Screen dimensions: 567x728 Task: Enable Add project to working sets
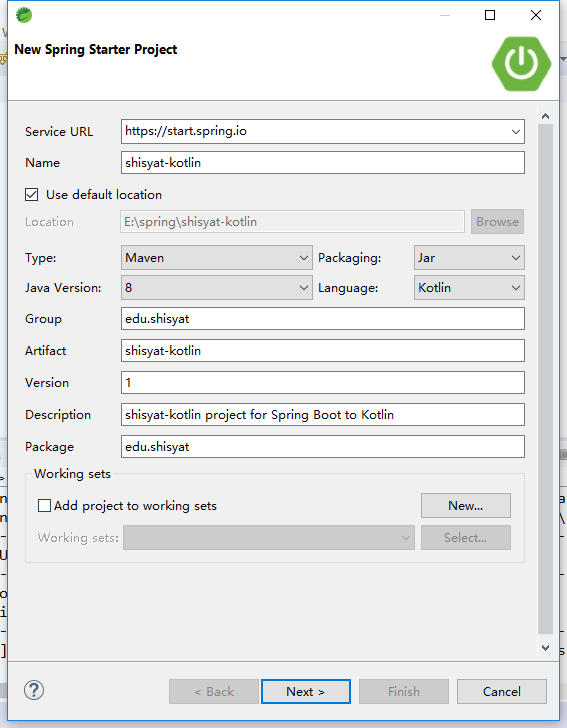coord(44,506)
